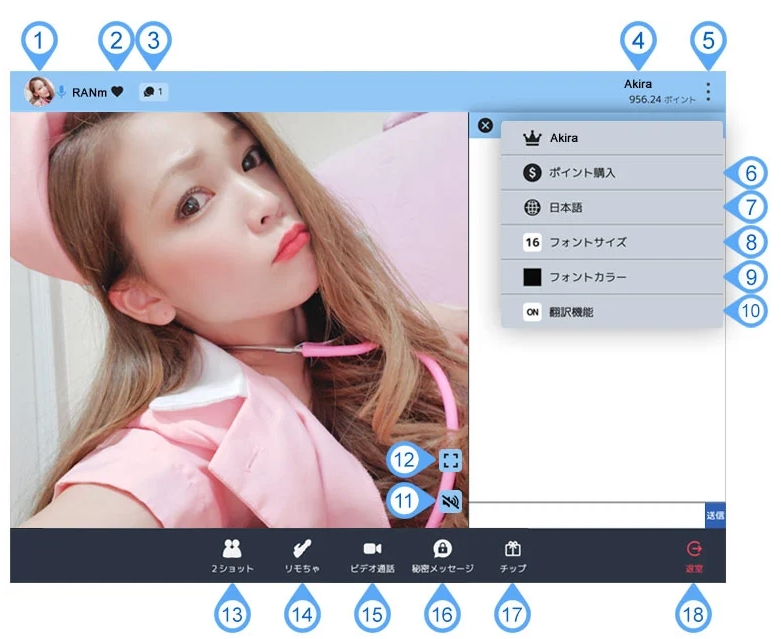Click the black フォントカラー swatch
The height and width of the screenshot is (639, 781).
pyautogui.click(x=532, y=277)
